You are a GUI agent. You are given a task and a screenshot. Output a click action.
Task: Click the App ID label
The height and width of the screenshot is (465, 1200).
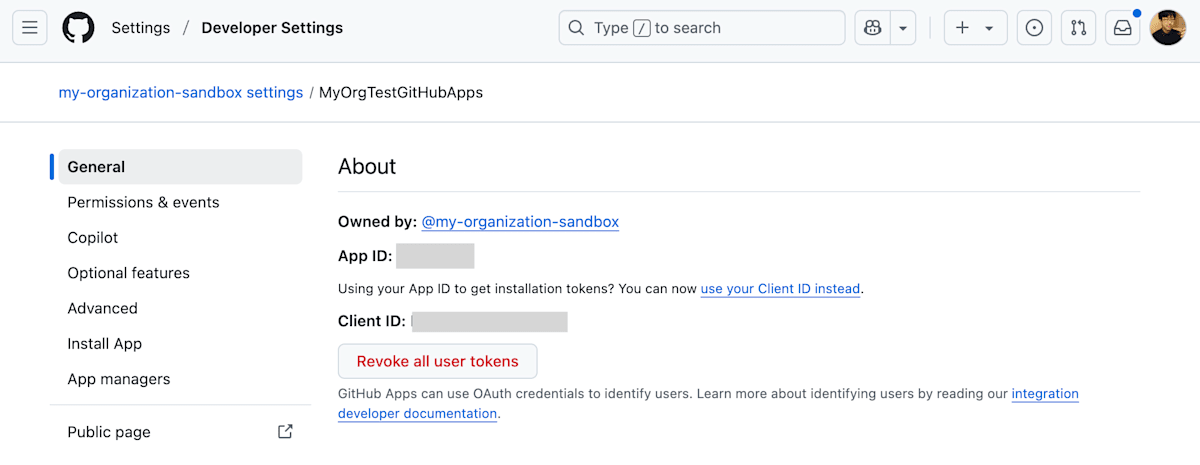point(365,256)
